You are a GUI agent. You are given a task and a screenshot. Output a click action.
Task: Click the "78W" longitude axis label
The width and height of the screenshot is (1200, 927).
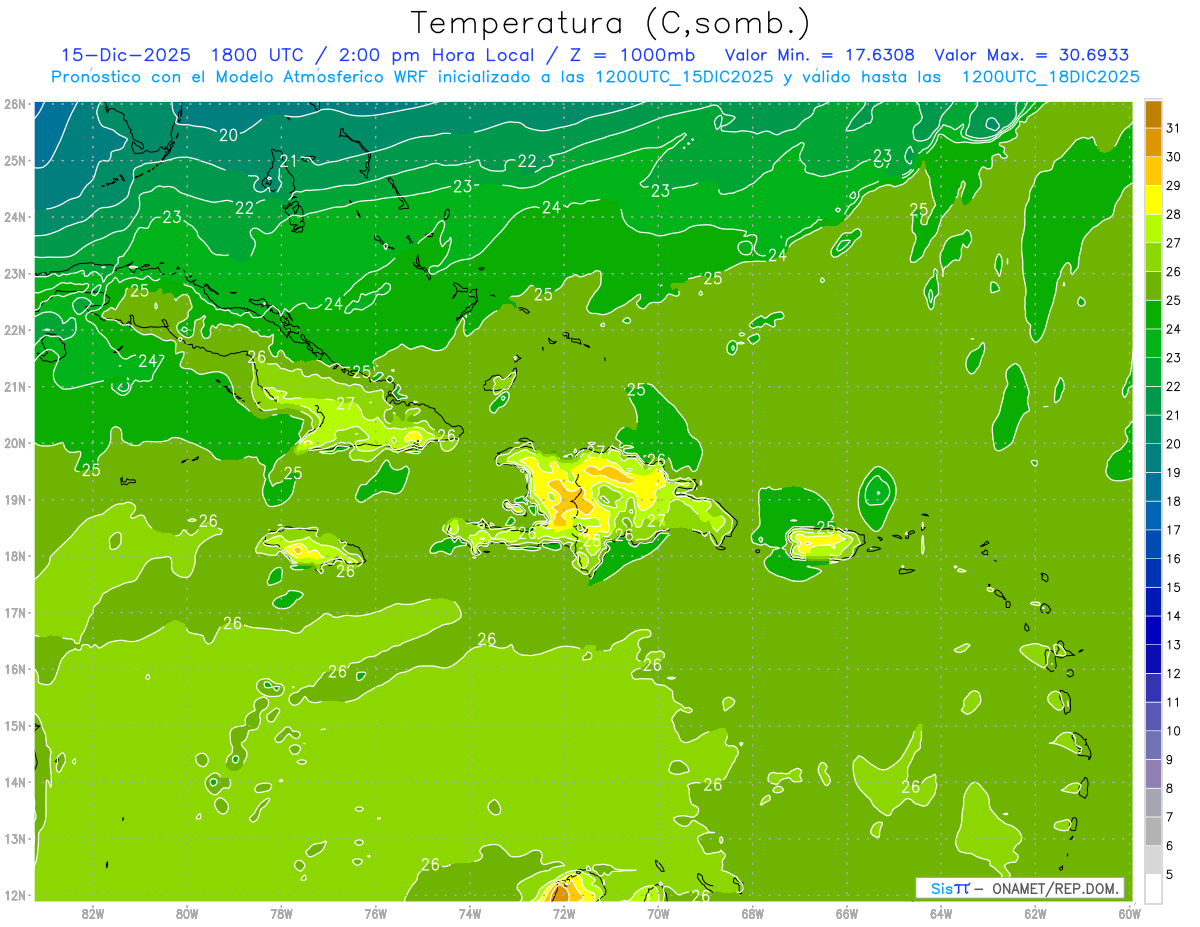[x=281, y=913]
